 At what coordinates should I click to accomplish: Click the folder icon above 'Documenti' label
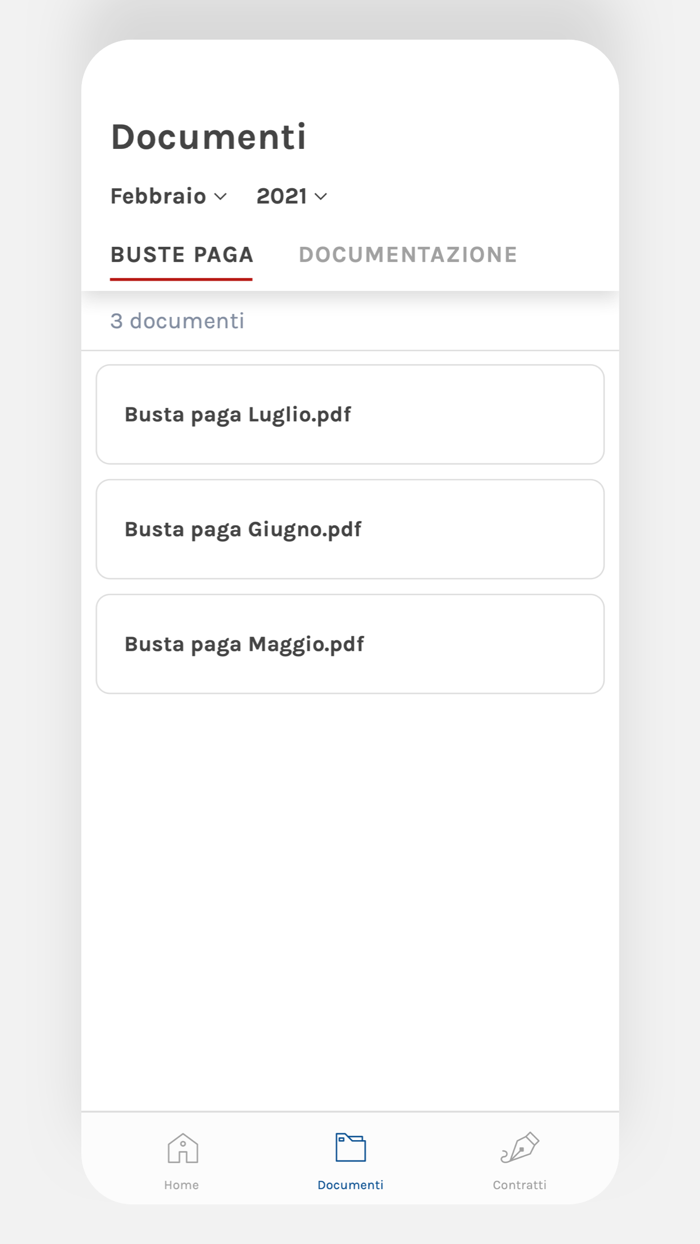point(350,1148)
